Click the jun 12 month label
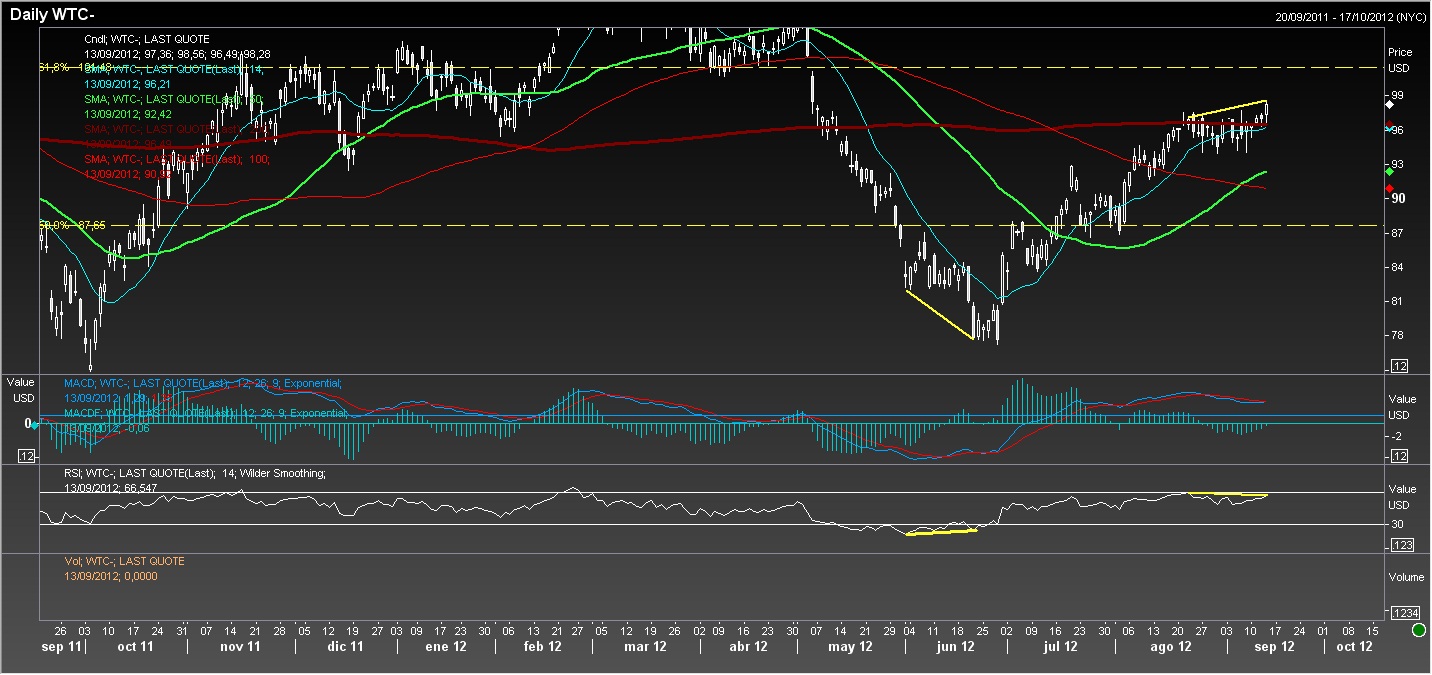1432x675 pixels. click(954, 646)
